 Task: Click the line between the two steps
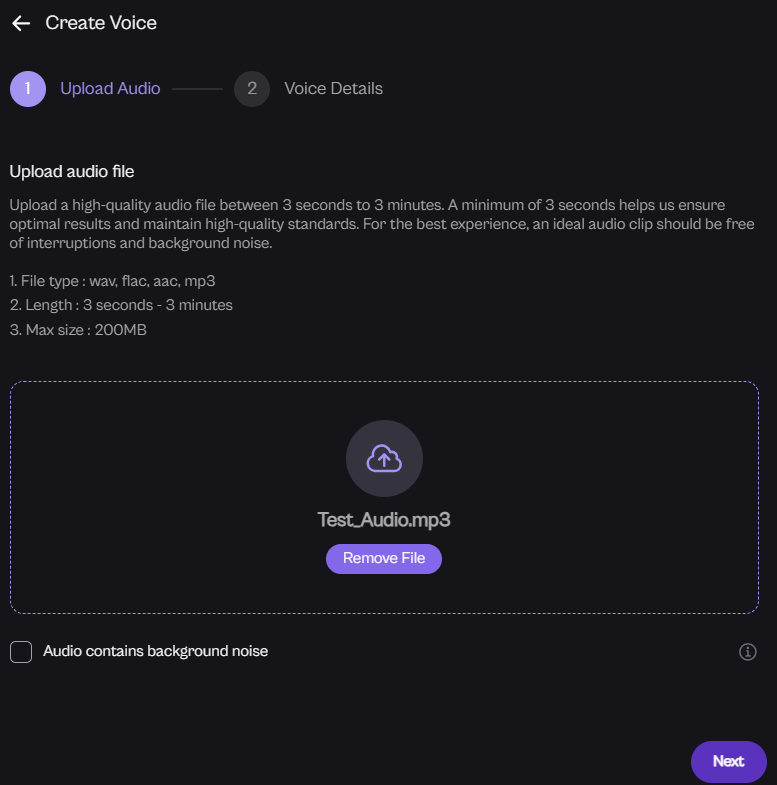pos(197,88)
